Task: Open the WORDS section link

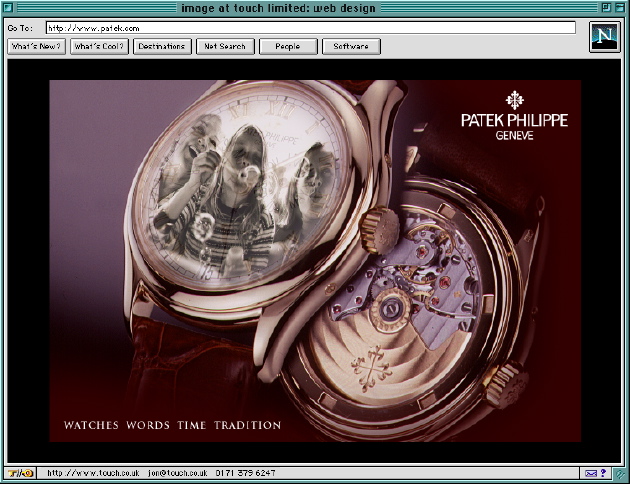Action: click(x=148, y=425)
